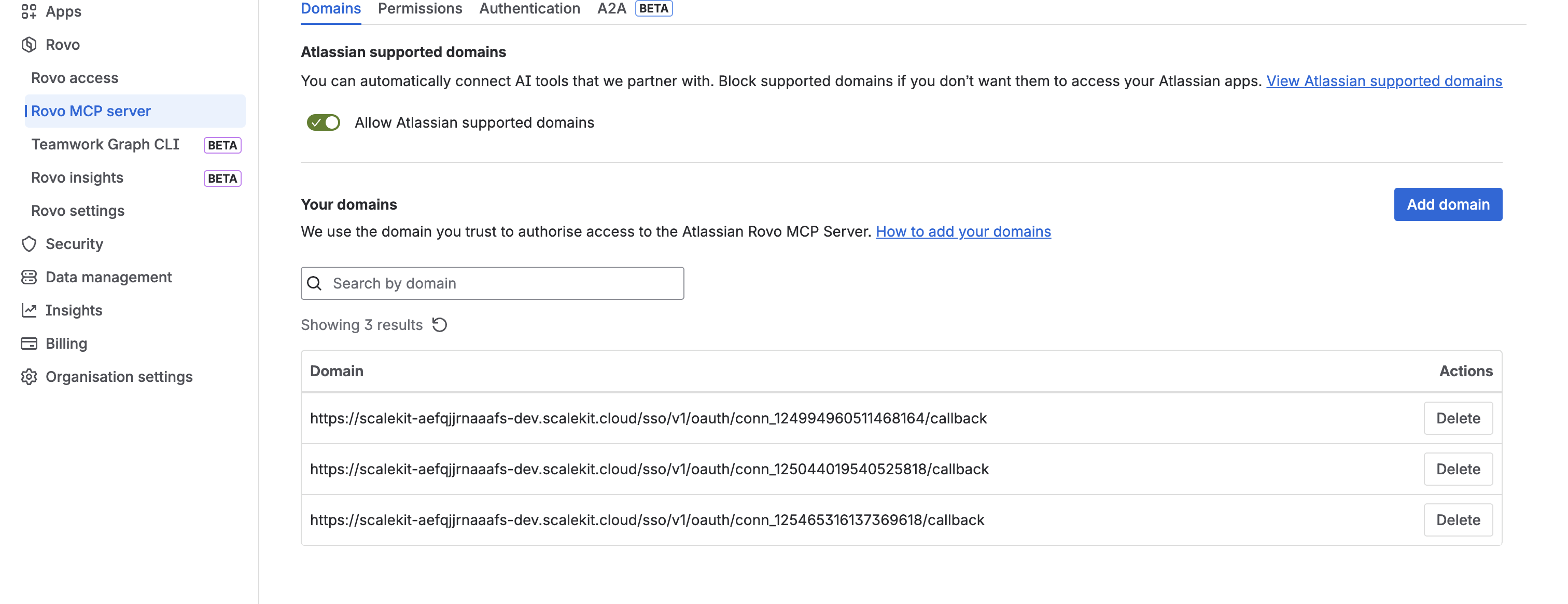The width and height of the screenshot is (1568, 604).
Task: Click the Search by domain field
Action: tap(493, 283)
